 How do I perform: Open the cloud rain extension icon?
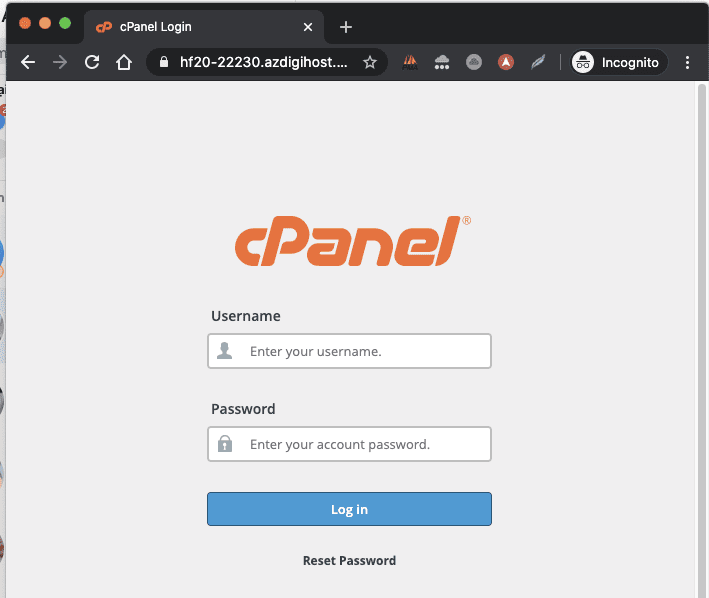[x=442, y=62]
